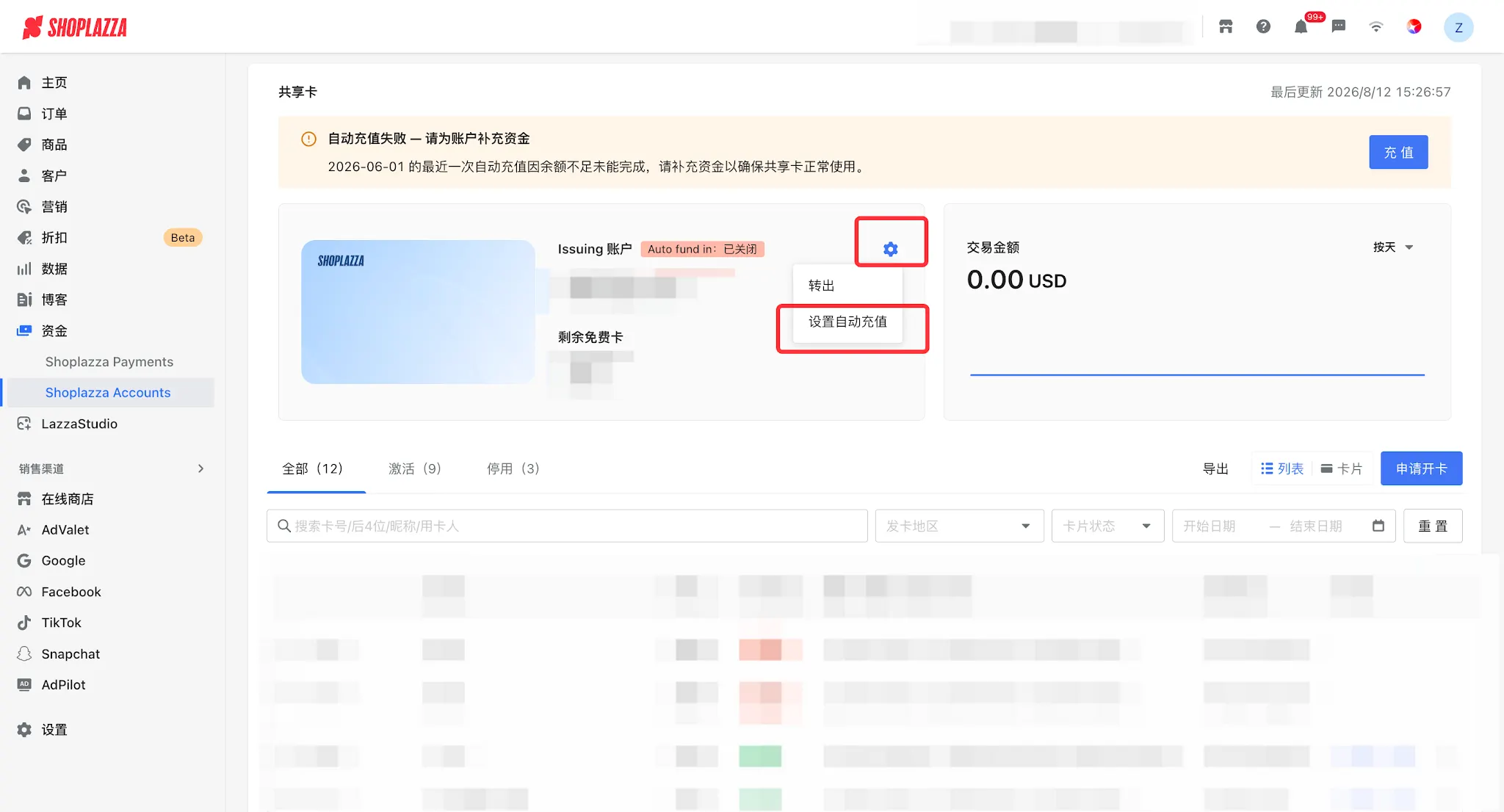Click the 数据 bar chart icon
Viewport: 1504px width, 812px height.
(x=24, y=269)
